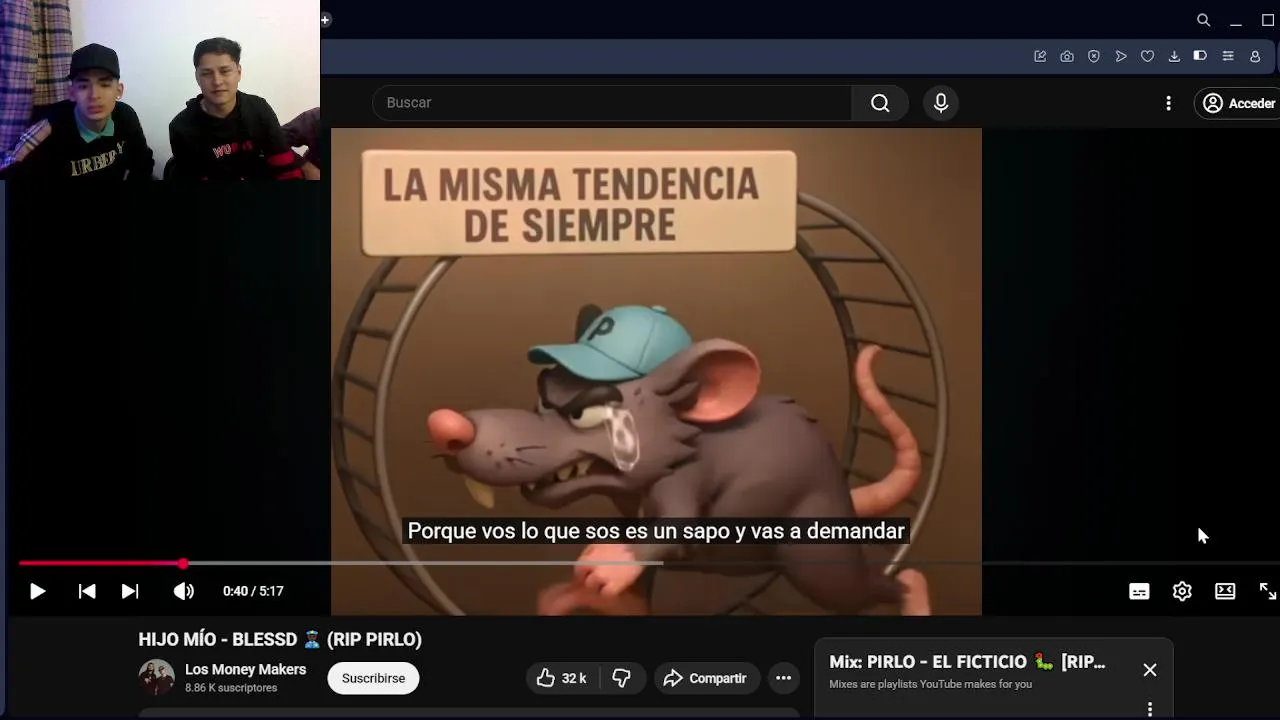This screenshot has width=1280, height=720.
Task: Click the 8.86 K suscriptores text
Action: point(231,688)
